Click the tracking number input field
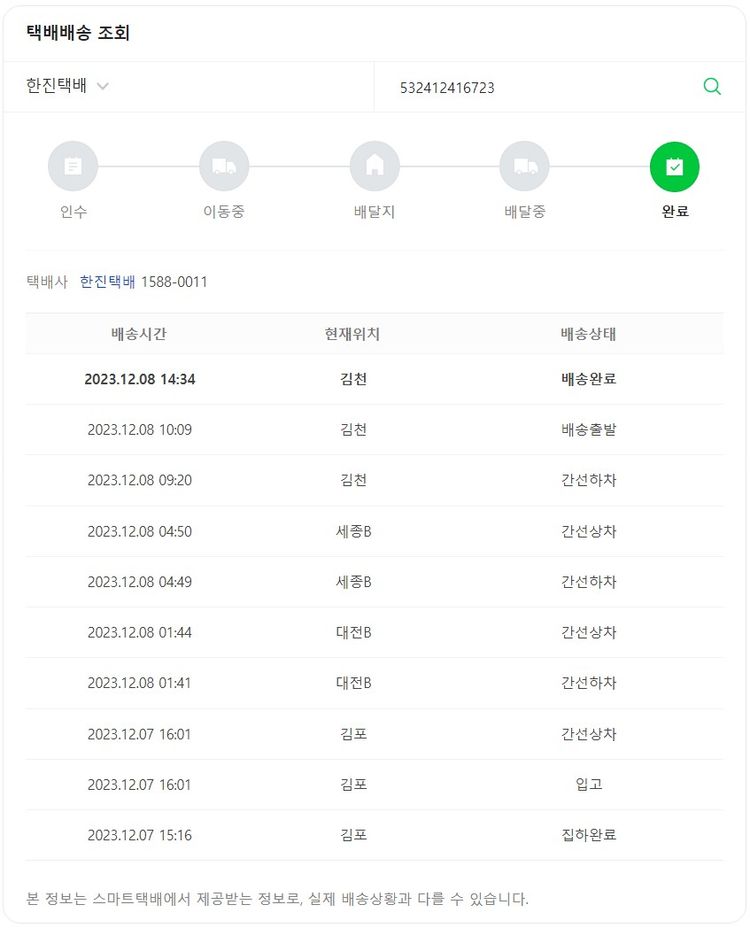Screen dimensions: 750x928 pyautogui.click(x=540, y=88)
